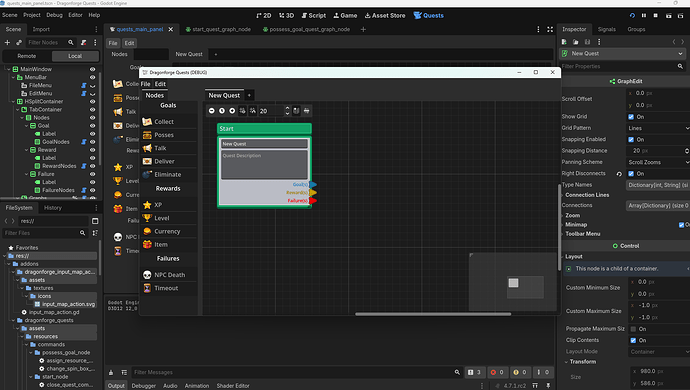Expand the Zoom section in Inspector
The height and width of the screenshot is (390, 690).
[x=572, y=215]
